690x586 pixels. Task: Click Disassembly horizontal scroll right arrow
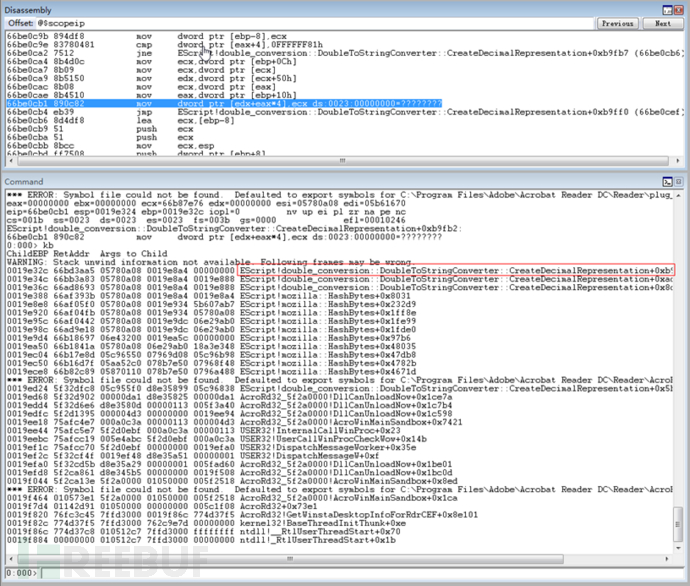pos(678,161)
